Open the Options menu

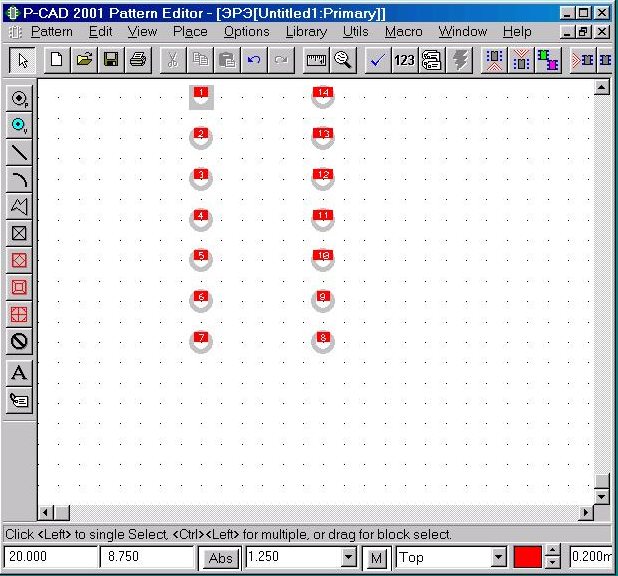pos(247,32)
